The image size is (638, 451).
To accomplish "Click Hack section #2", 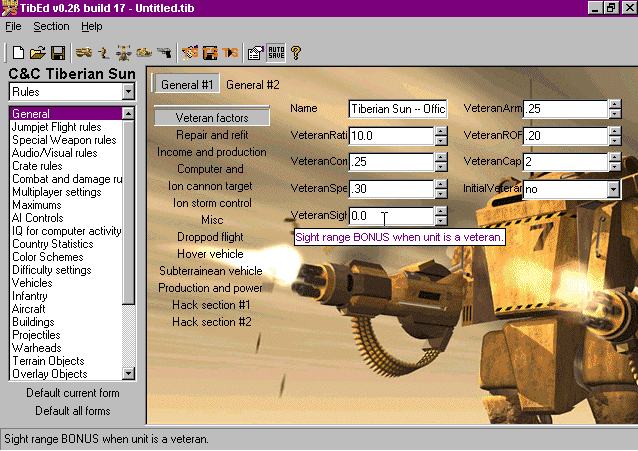I will click(212, 322).
